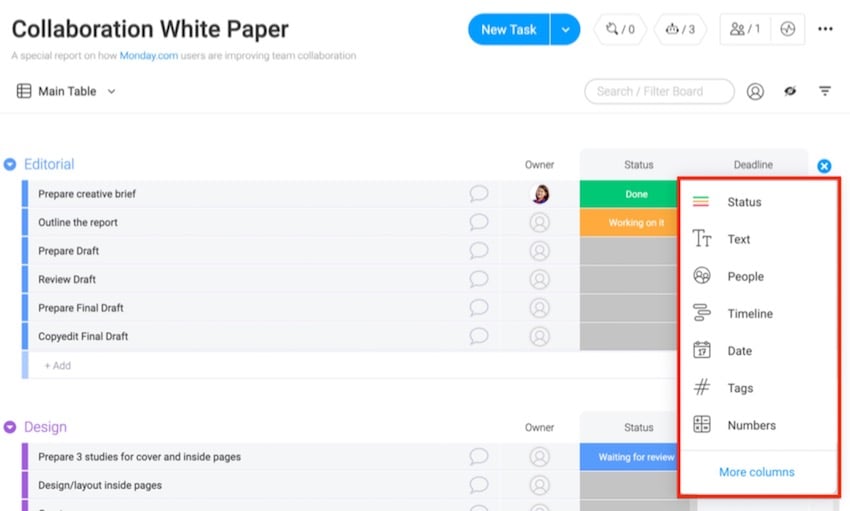This screenshot has height=511, width=850.
Task: Select the Outline the report task name
Action: click(78, 223)
